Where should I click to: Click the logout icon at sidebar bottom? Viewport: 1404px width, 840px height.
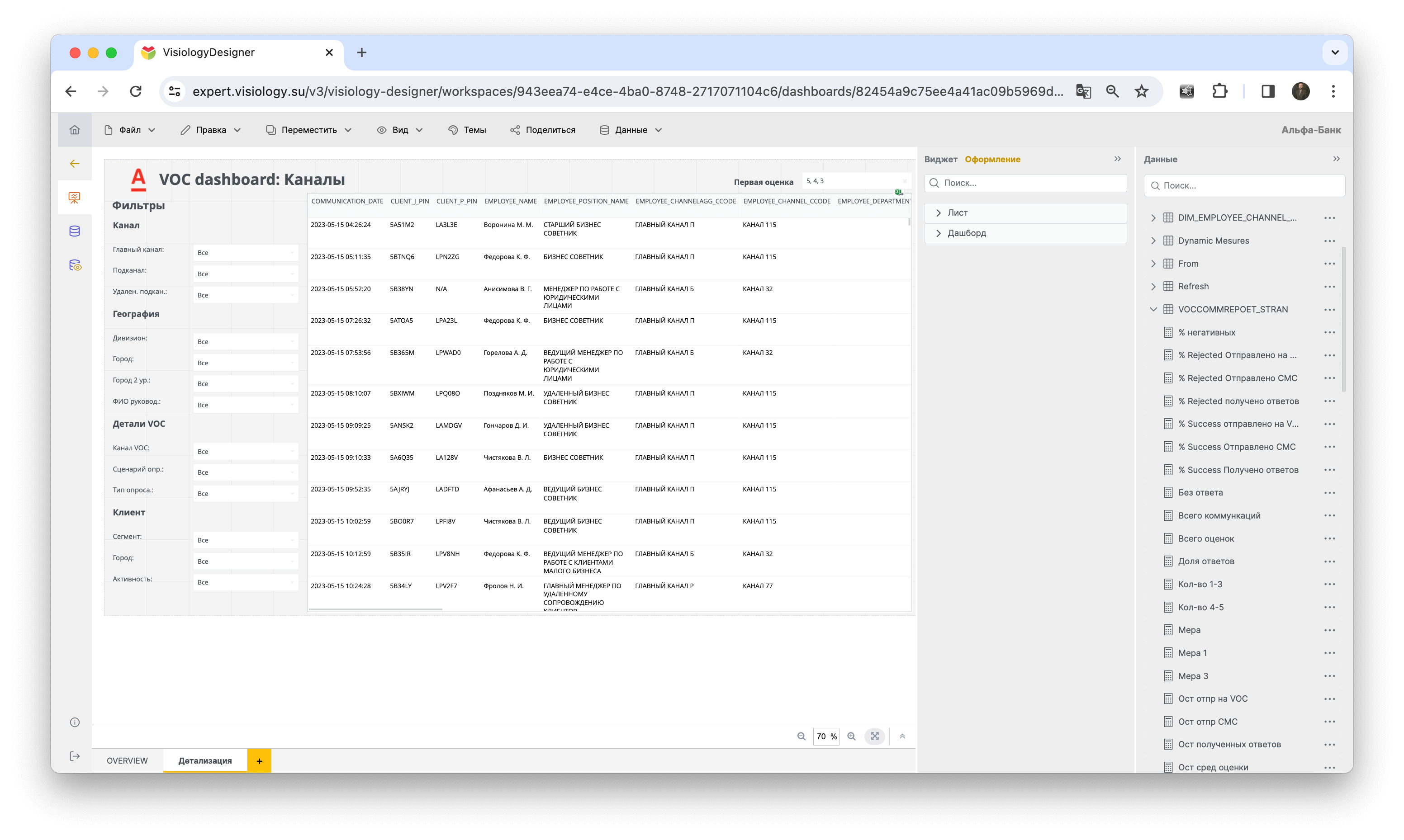point(74,756)
